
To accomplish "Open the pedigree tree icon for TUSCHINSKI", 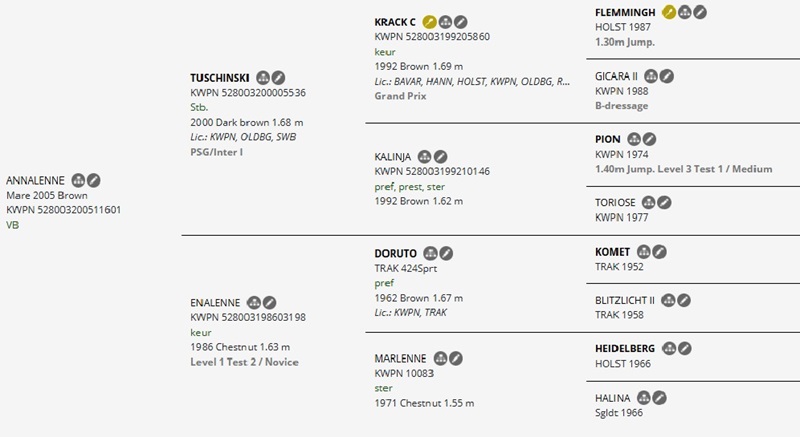I will click(263, 77).
